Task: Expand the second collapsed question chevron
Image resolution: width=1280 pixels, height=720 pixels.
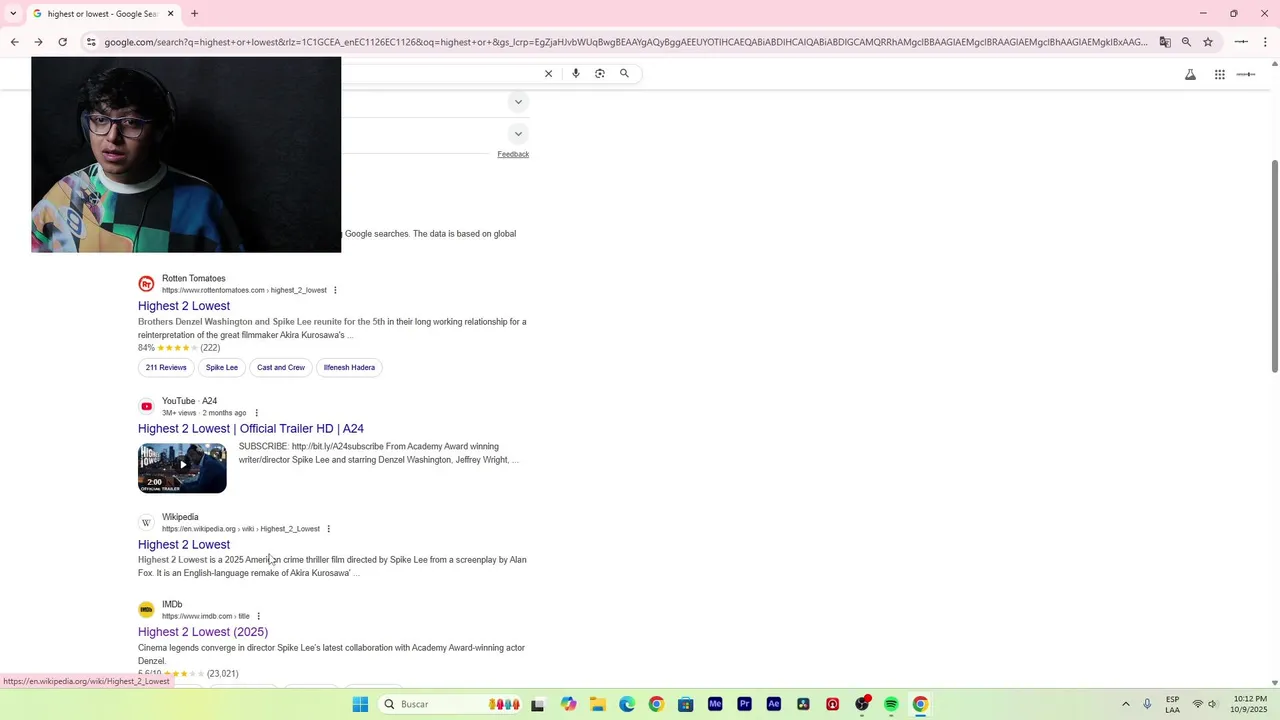Action: 518,134
